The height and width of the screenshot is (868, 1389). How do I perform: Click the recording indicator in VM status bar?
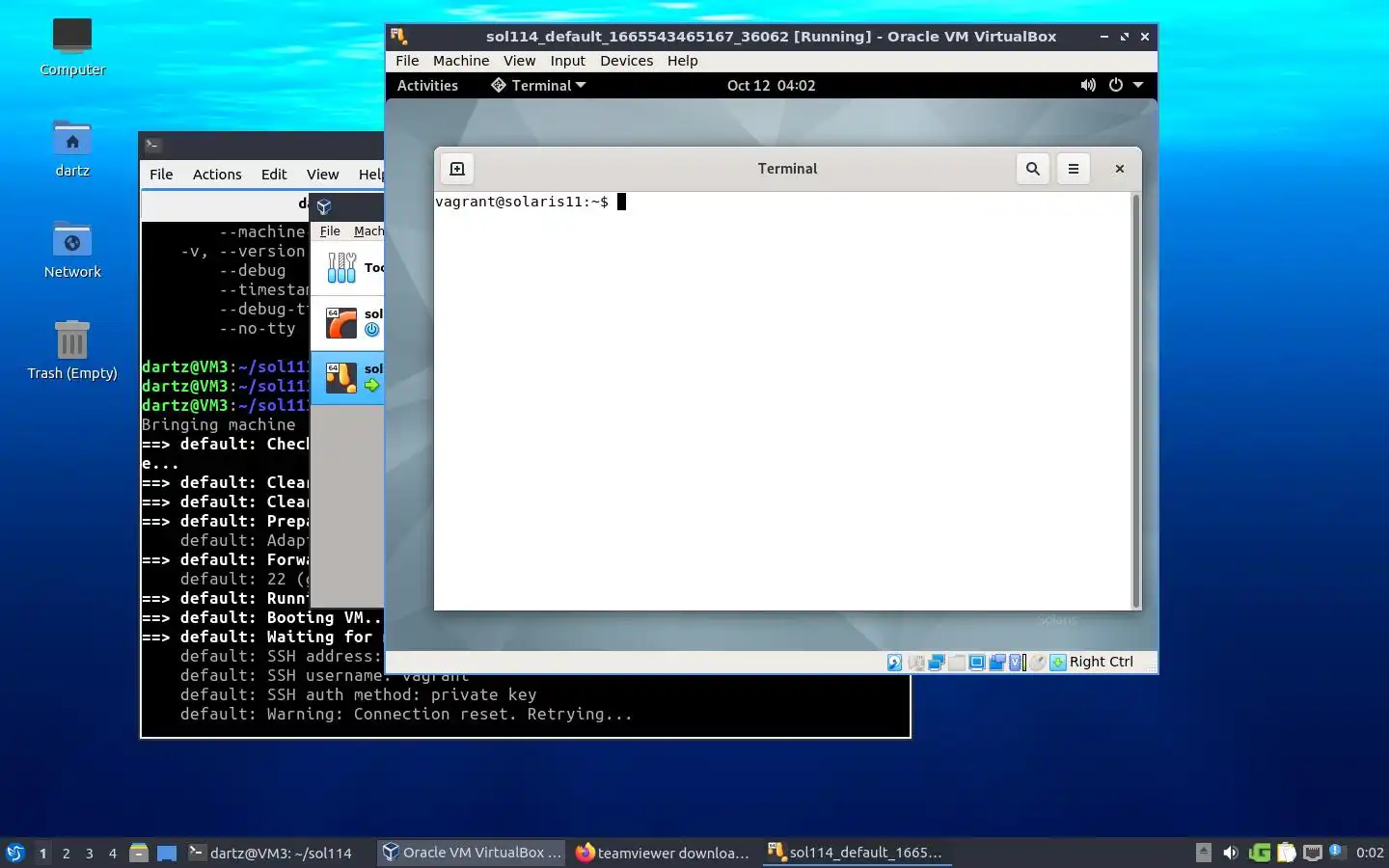pos(997,663)
